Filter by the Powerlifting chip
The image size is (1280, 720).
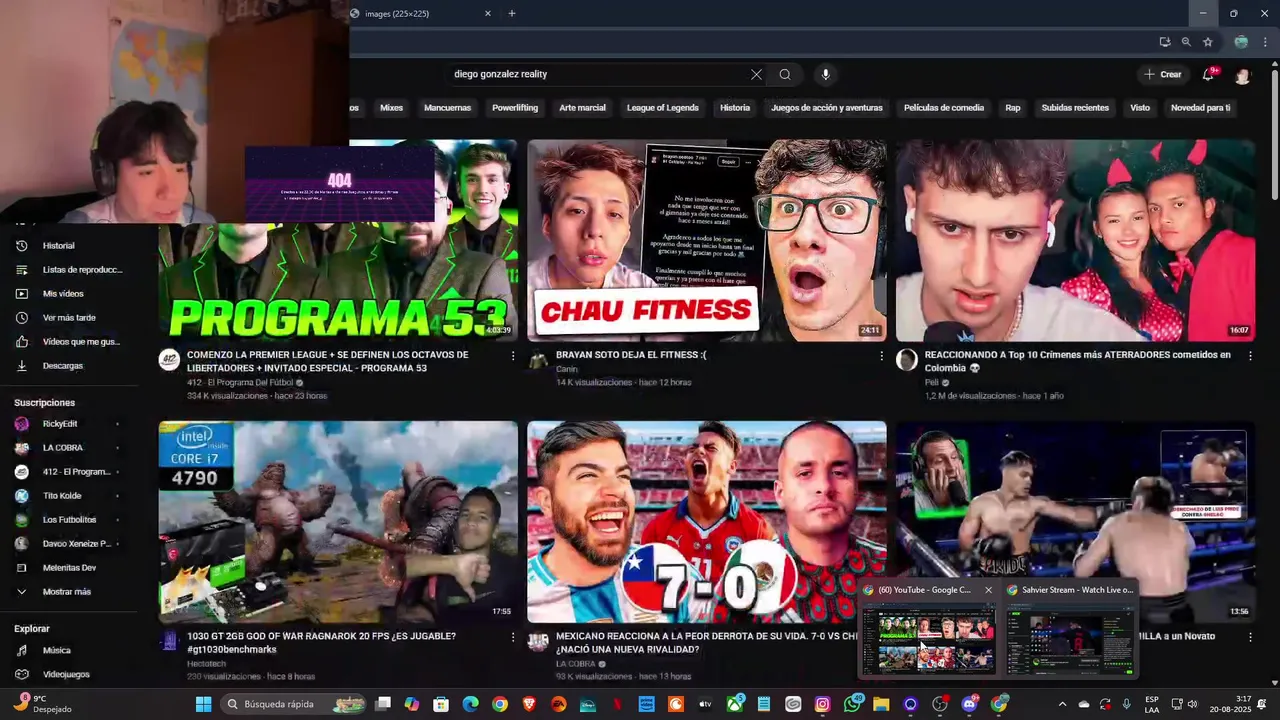(x=515, y=108)
